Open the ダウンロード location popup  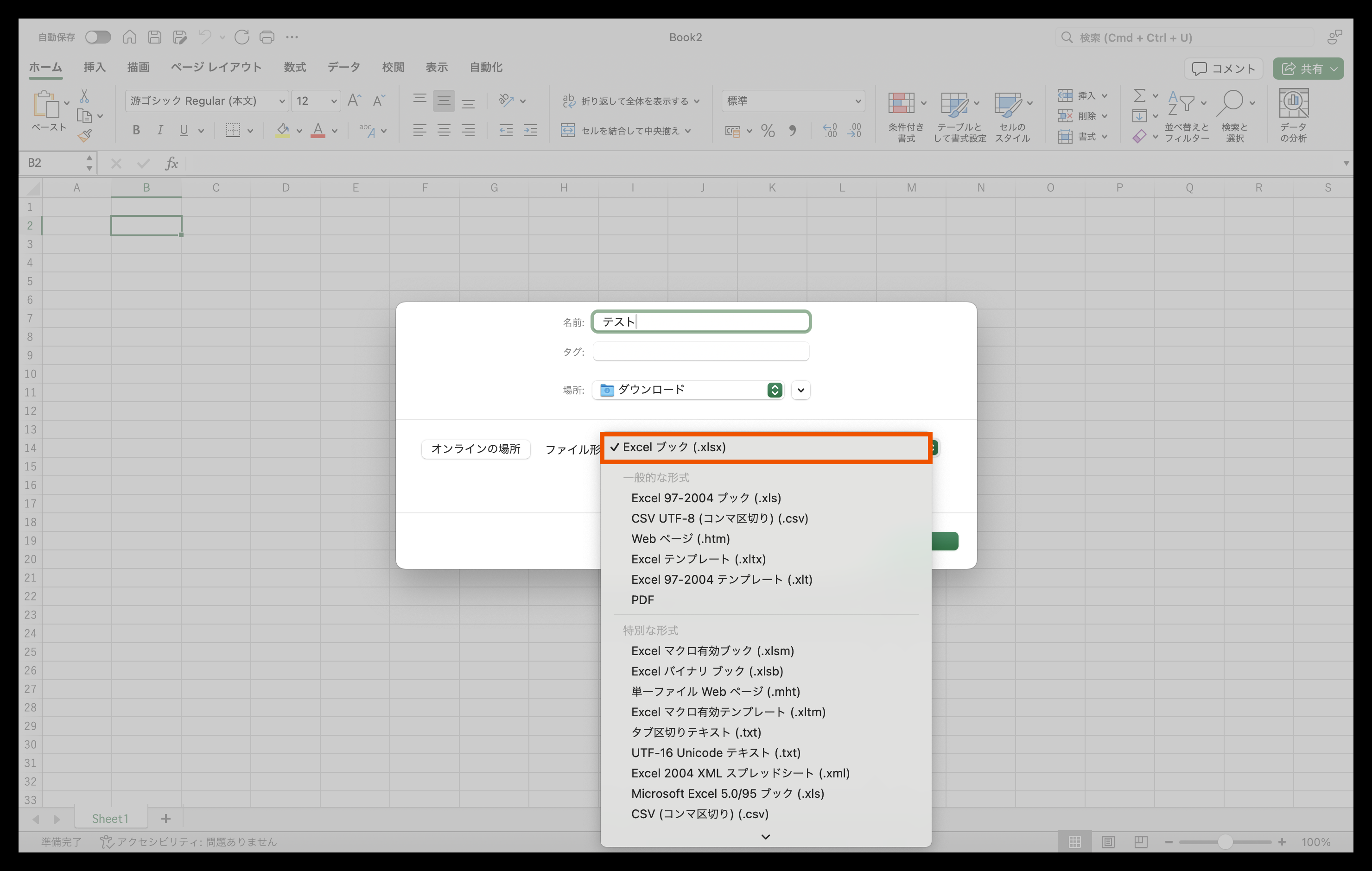[688, 390]
